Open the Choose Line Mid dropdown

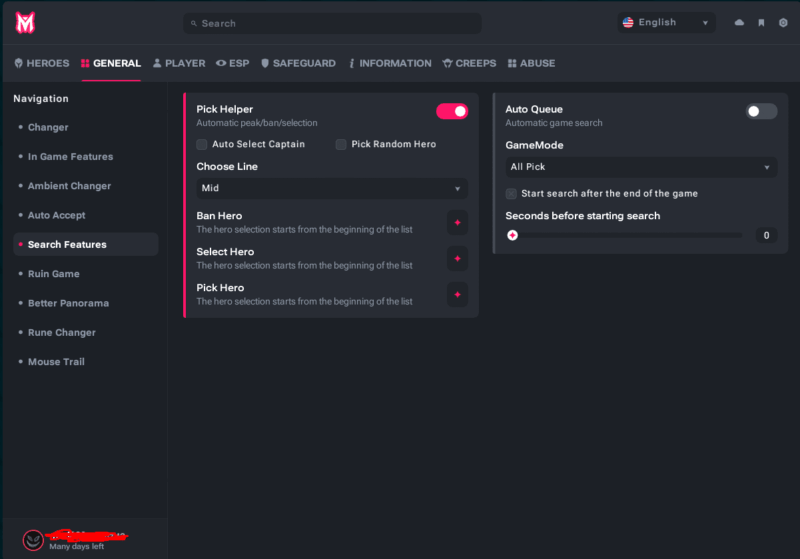[332, 188]
